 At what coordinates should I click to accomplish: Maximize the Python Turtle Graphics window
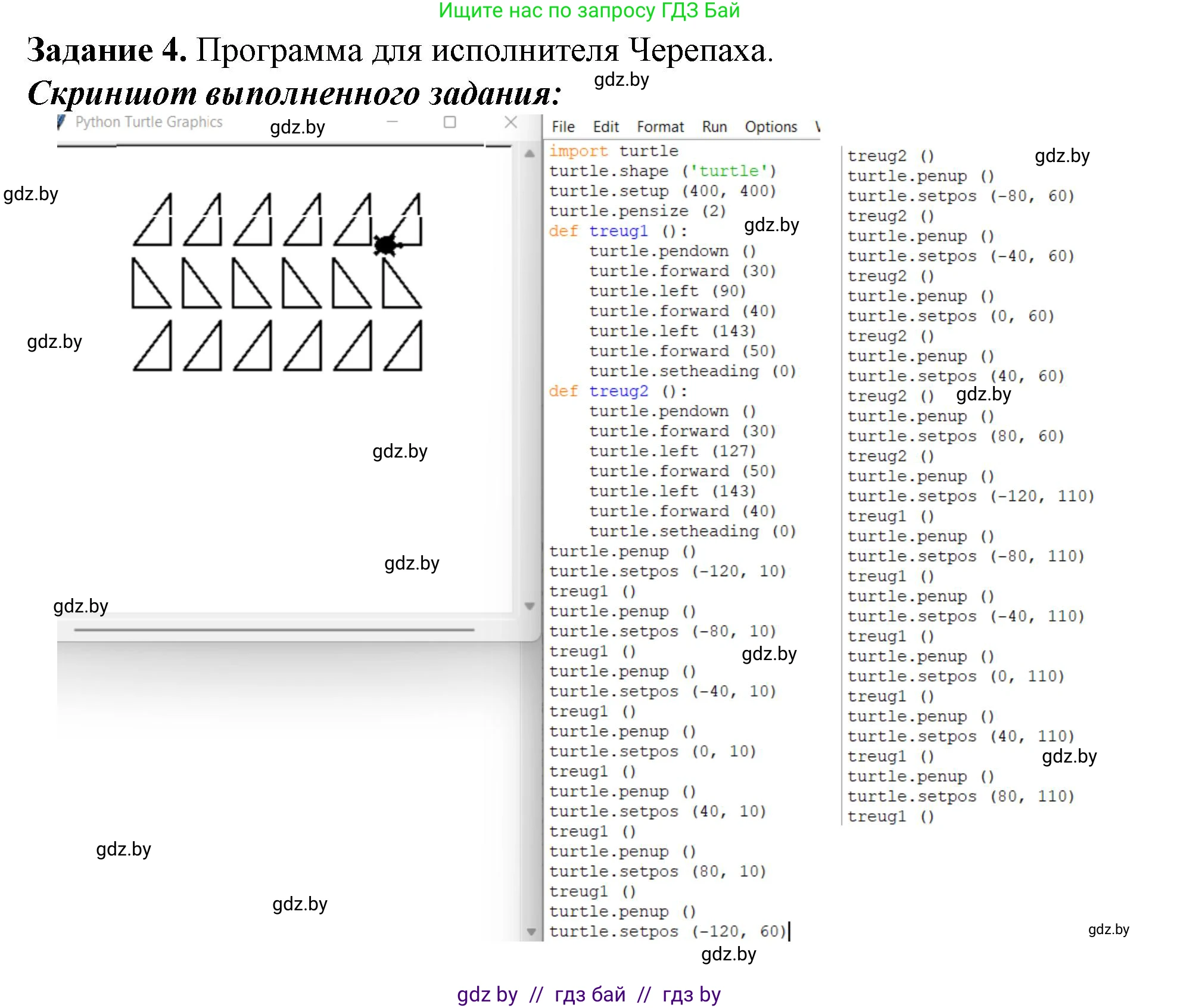[x=450, y=122]
